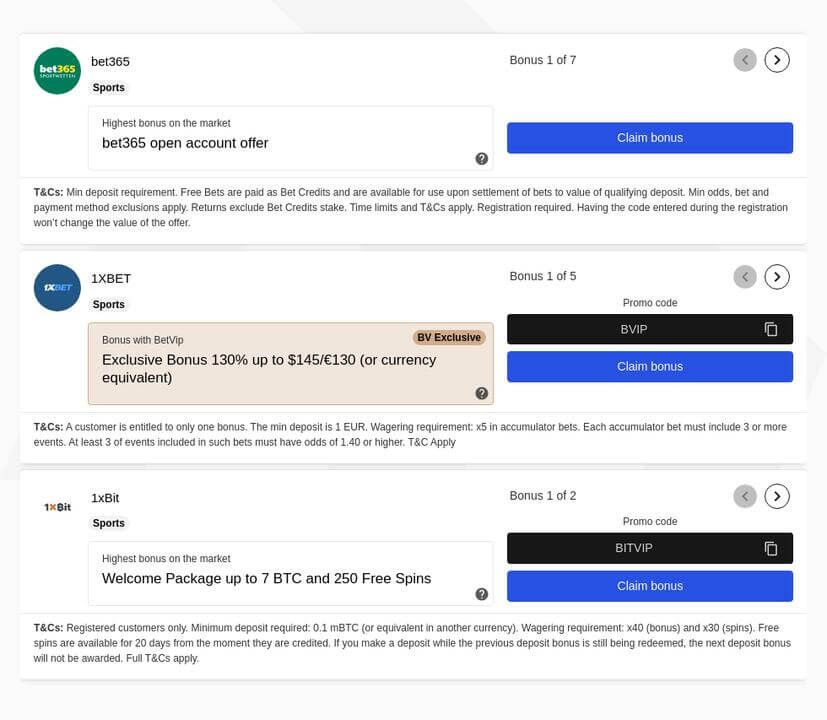
Task: Click the 1XBET T&Cs paragraph
Action: [410, 435]
